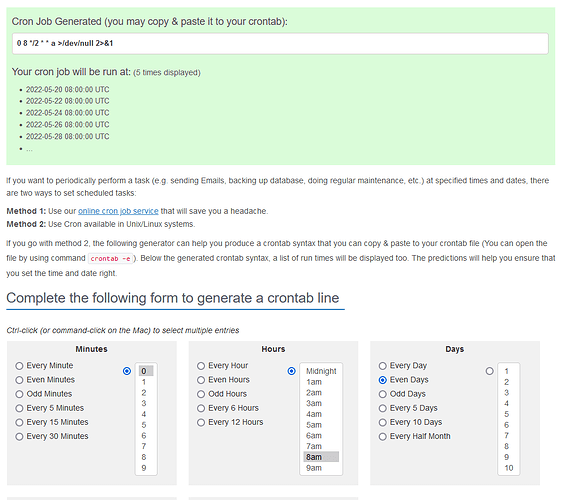Select Every 12 Hours option
The width and height of the screenshot is (583, 500).
click(201, 422)
